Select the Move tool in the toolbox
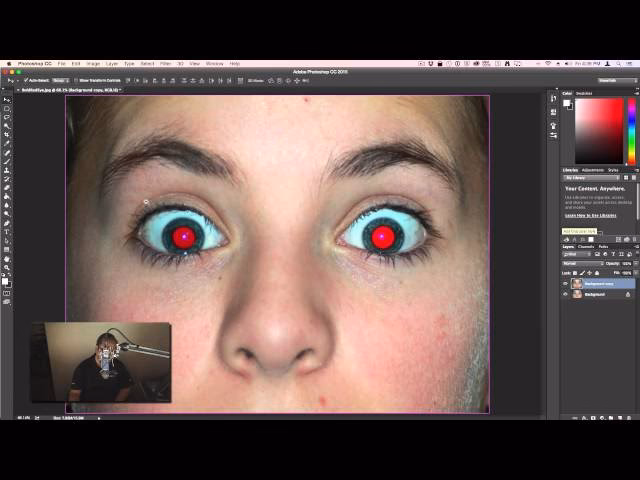 click(7, 100)
